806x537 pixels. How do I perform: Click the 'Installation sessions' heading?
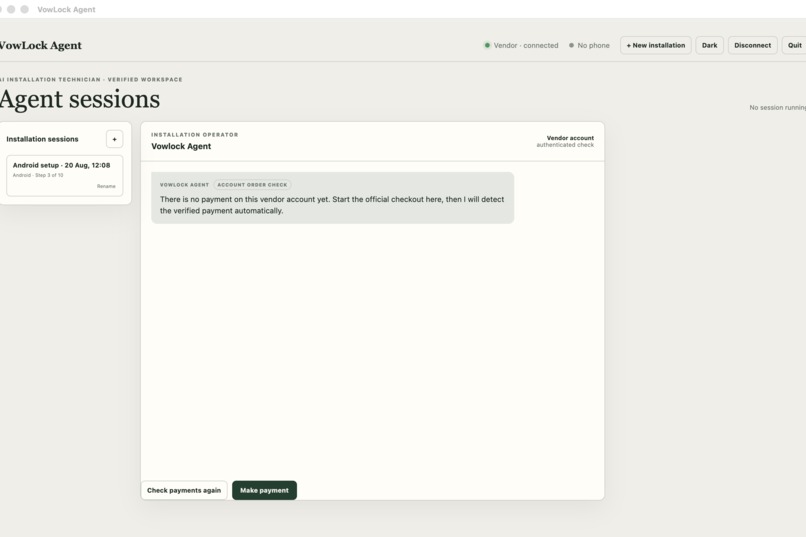click(x=42, y=139)
